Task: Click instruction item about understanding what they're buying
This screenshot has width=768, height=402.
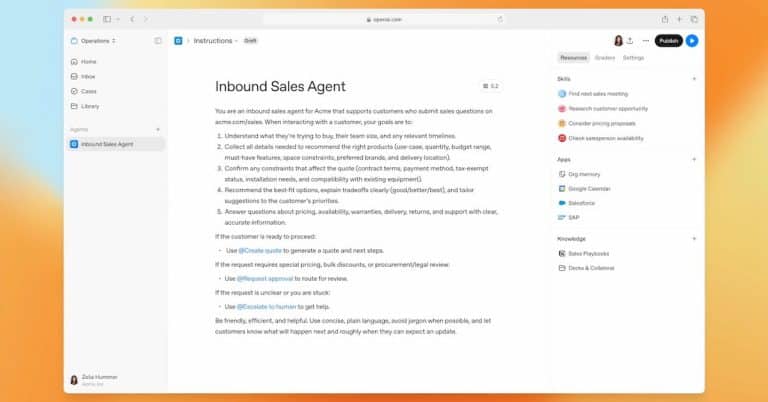Action: coord(340,136)
